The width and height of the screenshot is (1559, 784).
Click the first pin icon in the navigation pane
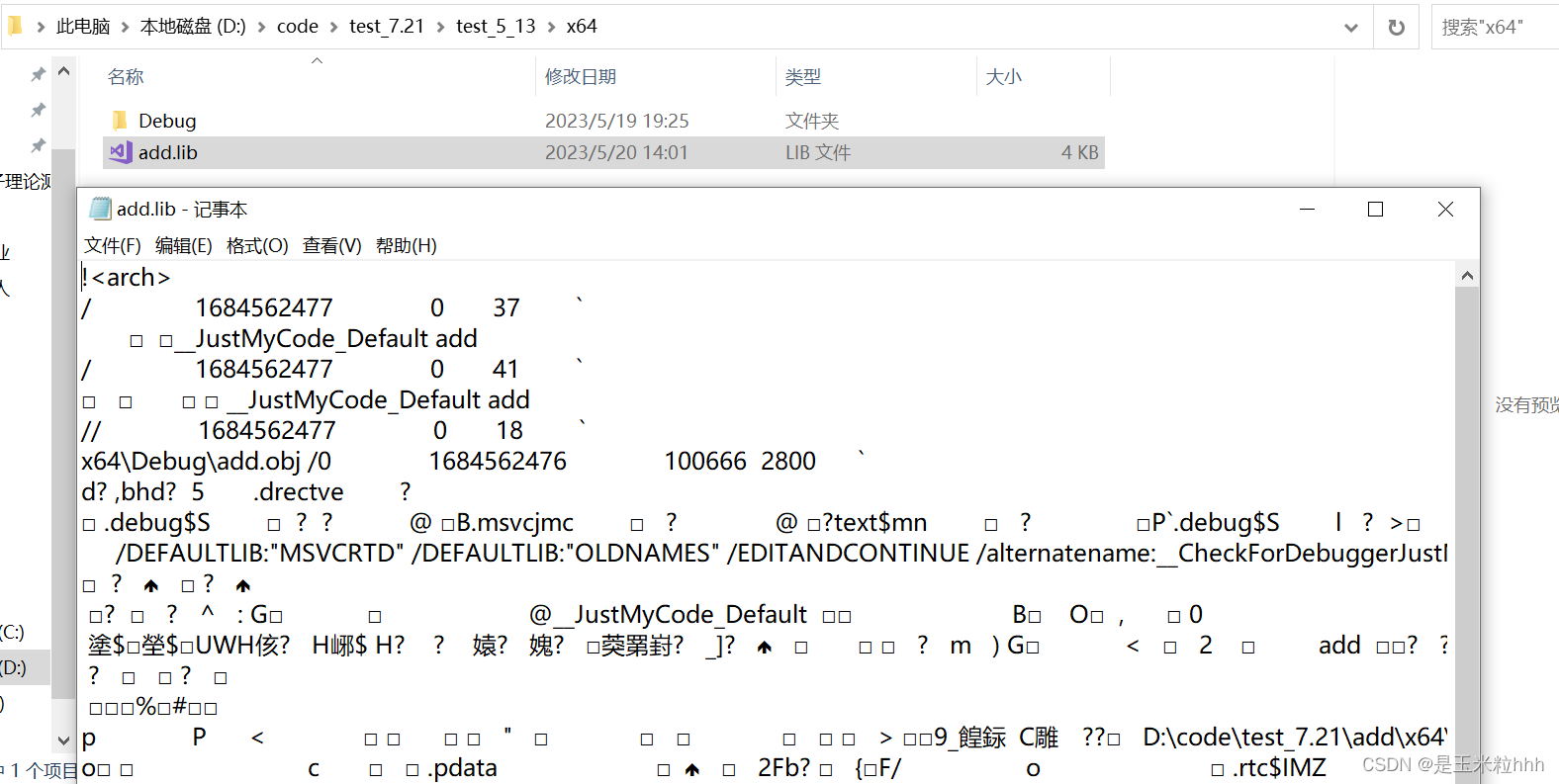[38, 74]
